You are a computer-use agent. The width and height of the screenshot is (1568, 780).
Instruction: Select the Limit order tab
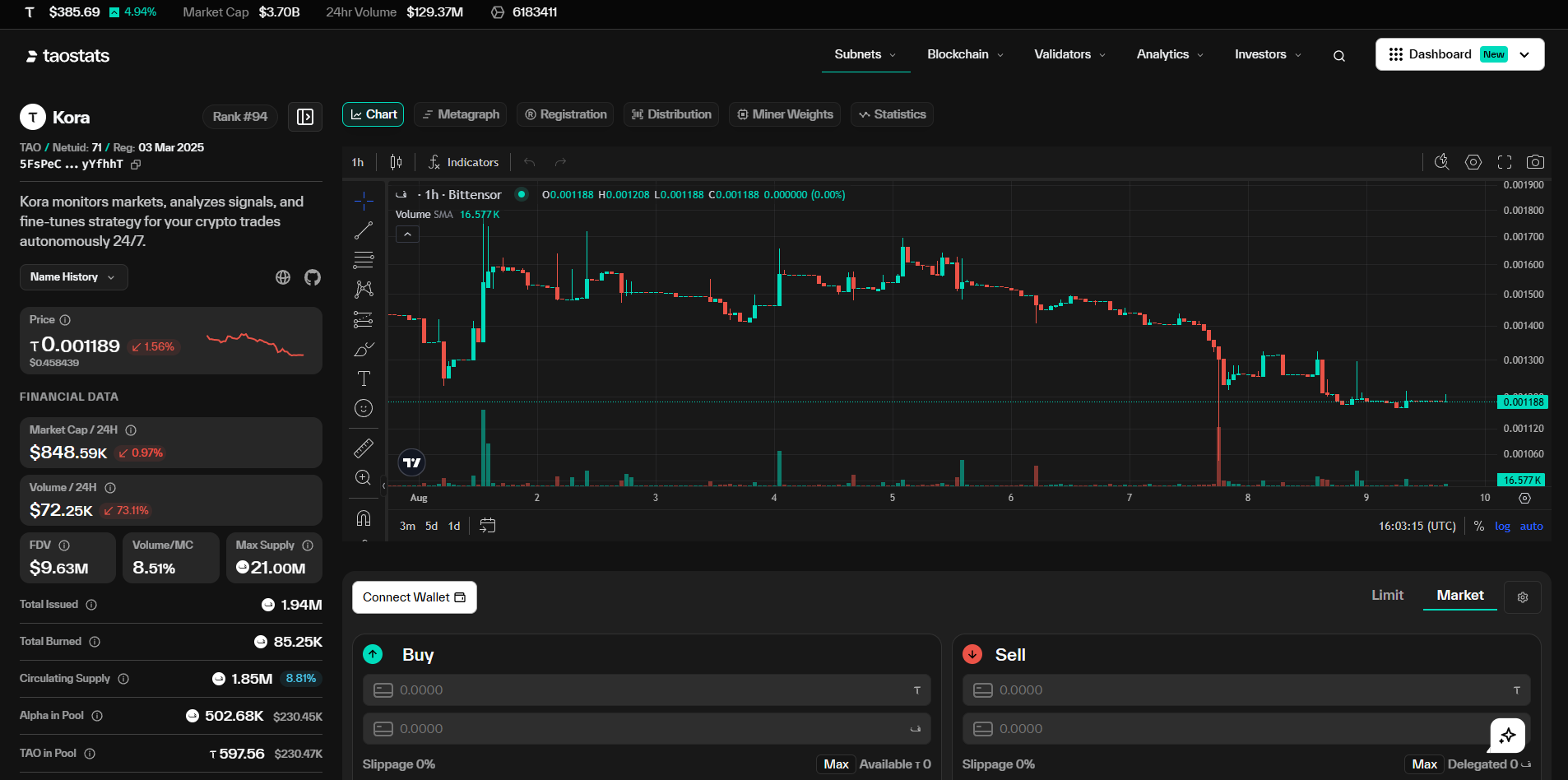coord(1387,595)
